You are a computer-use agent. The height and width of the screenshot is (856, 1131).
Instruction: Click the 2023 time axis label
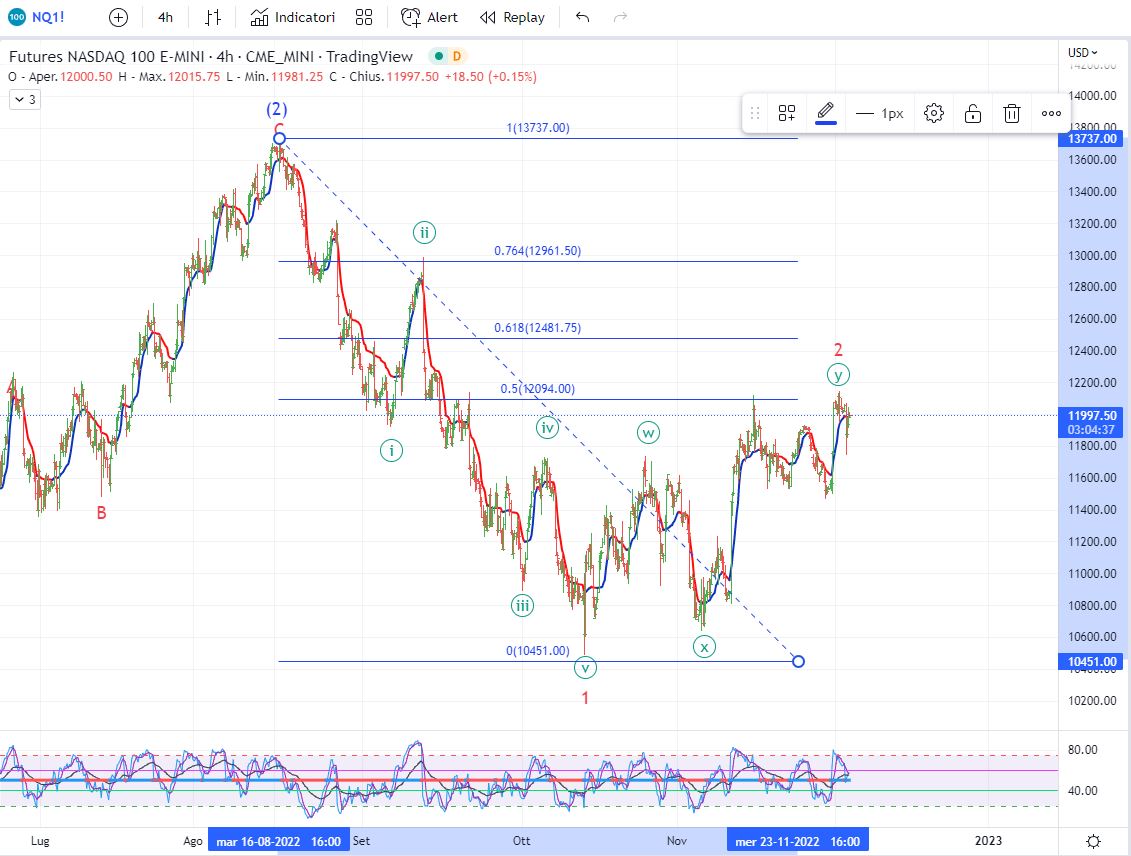coord(988,841)
